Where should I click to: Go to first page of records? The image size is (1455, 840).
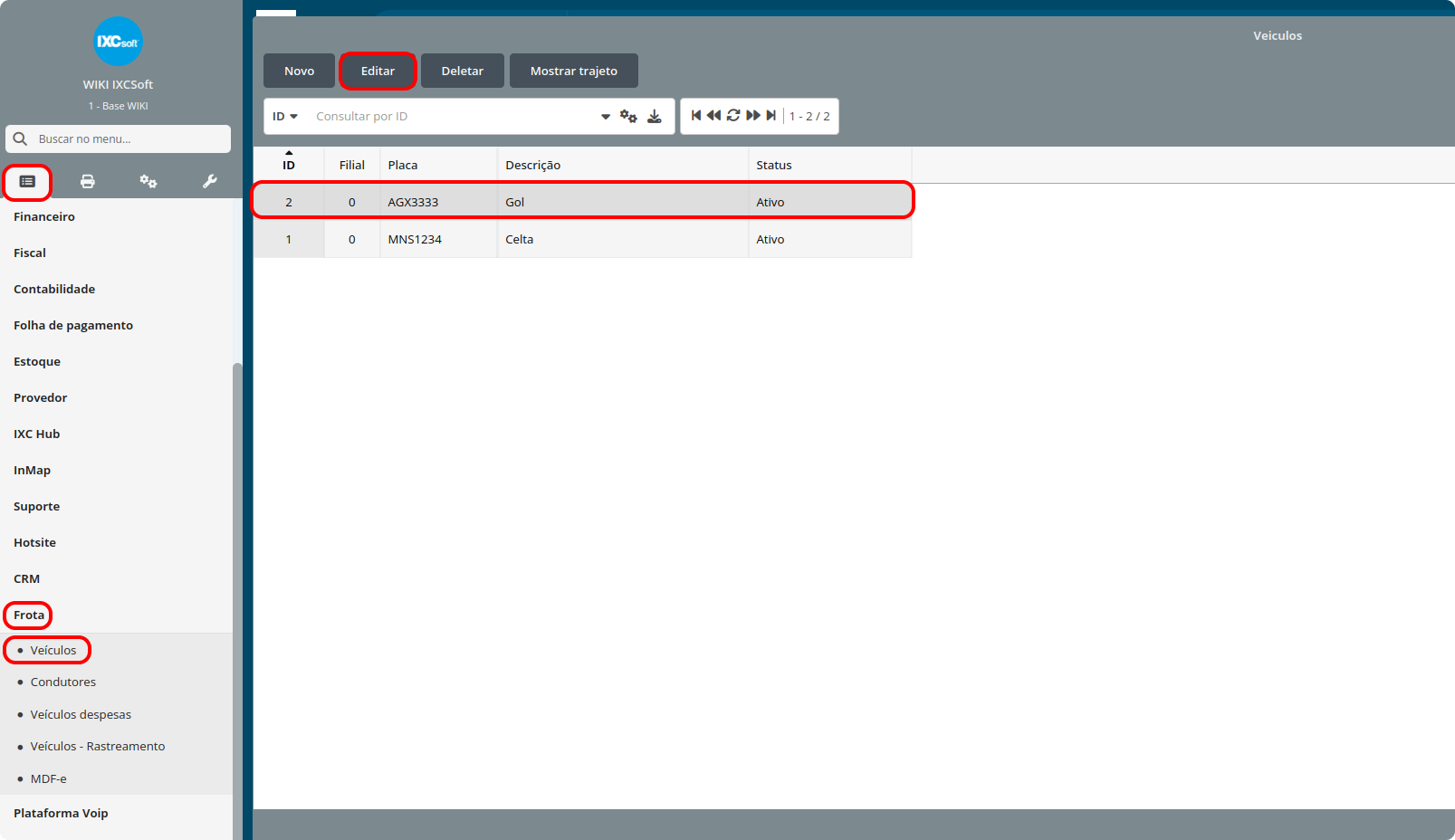(696, 115)
